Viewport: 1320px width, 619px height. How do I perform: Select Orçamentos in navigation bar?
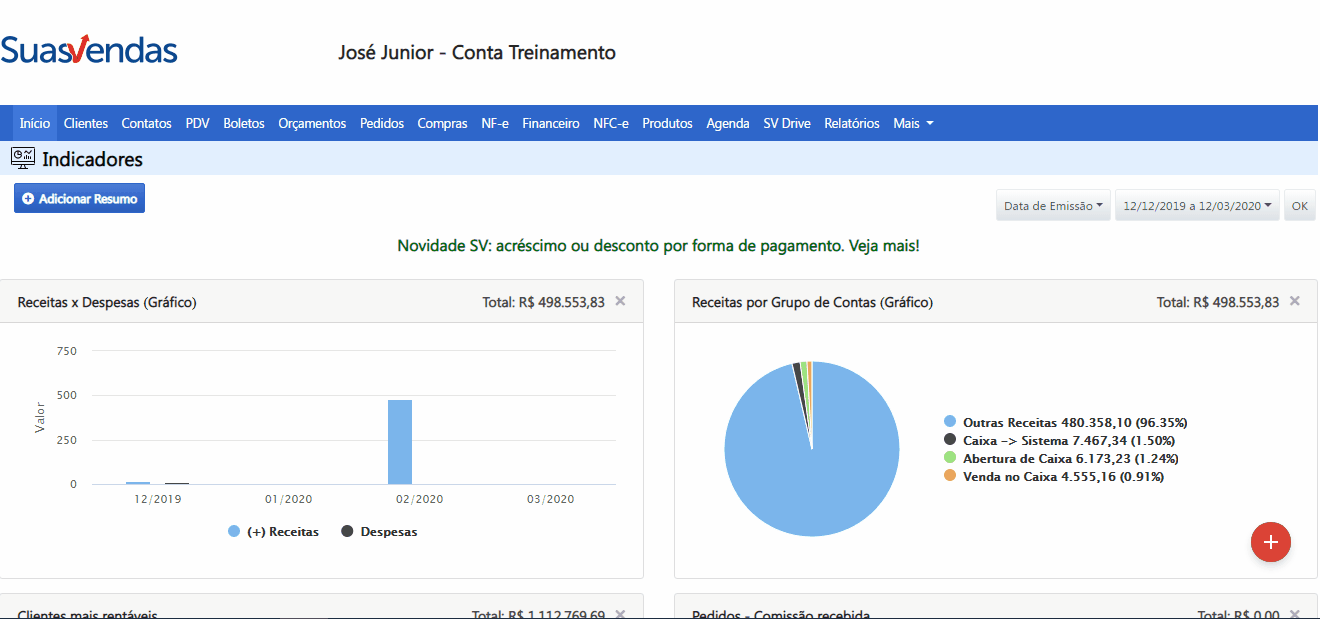312,123
